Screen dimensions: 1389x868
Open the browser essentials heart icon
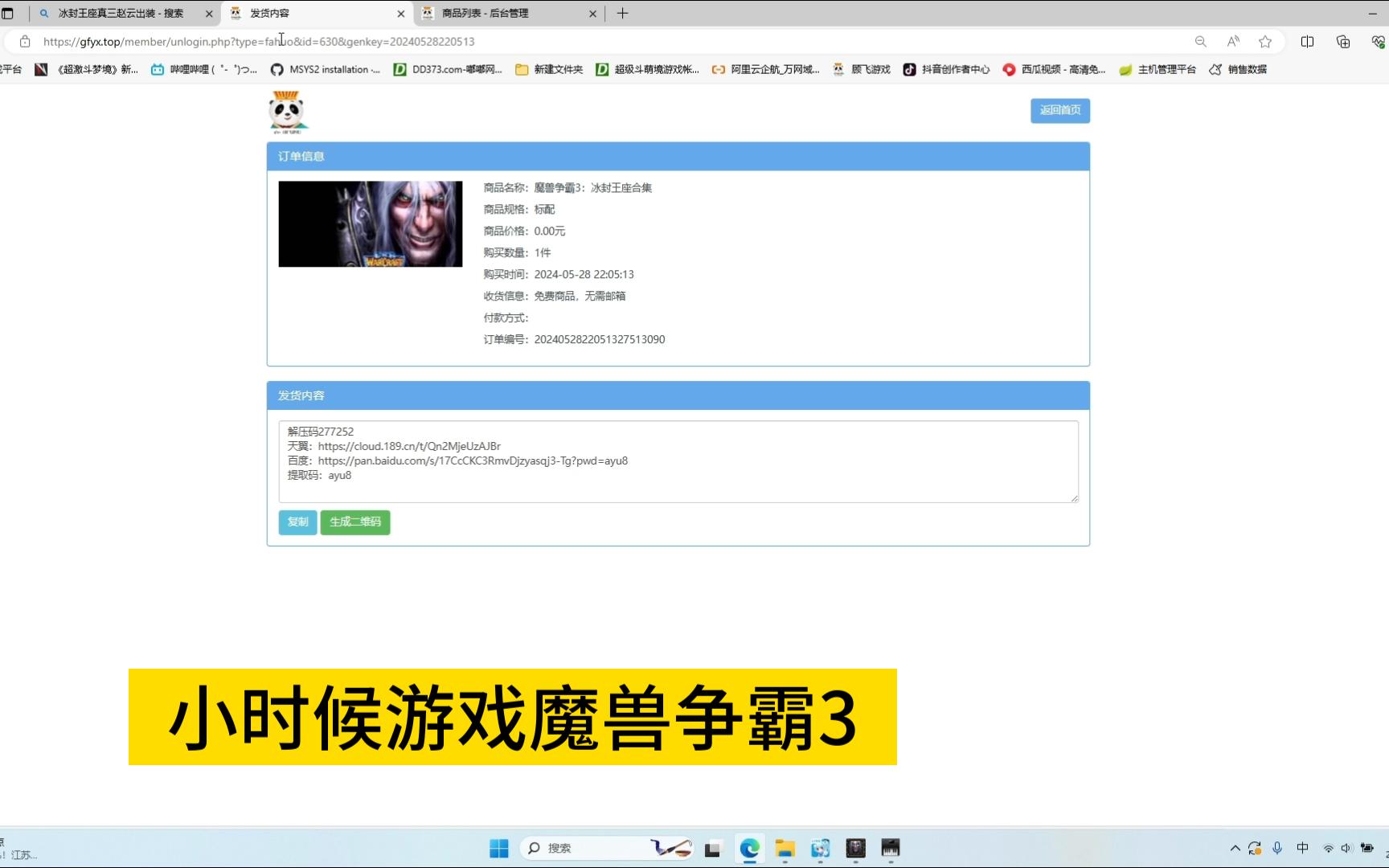(x=1378, y=42)
